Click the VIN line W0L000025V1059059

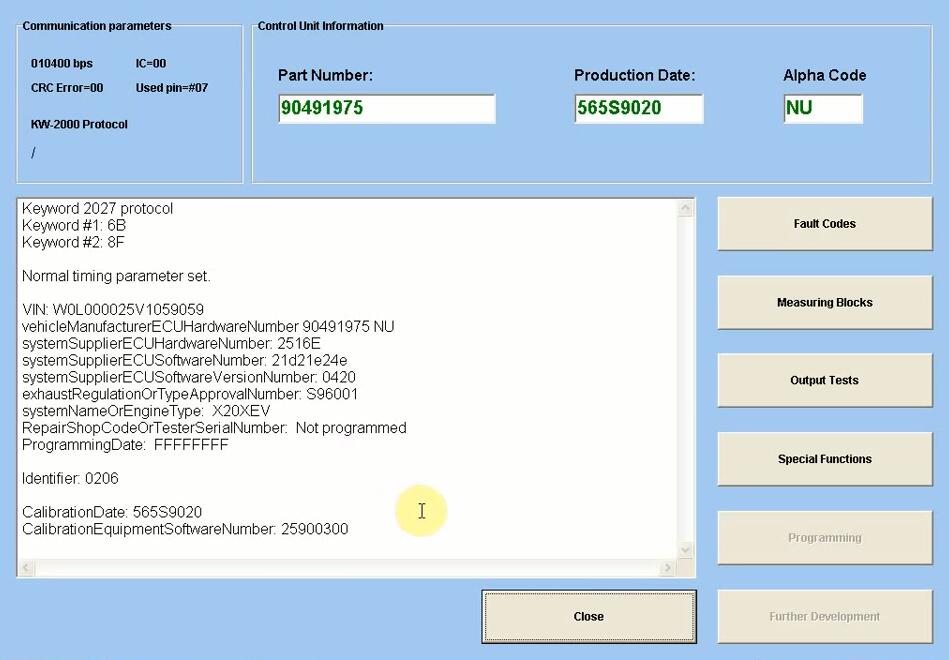[x=113, y=309]
